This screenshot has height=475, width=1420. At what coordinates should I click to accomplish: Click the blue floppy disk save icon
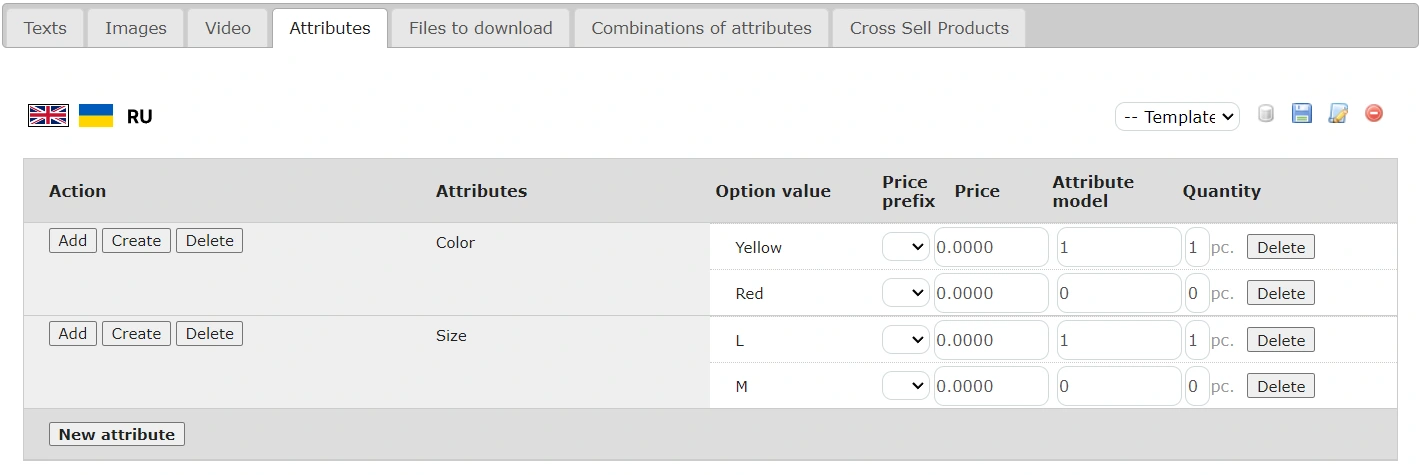coord(1302,114)
